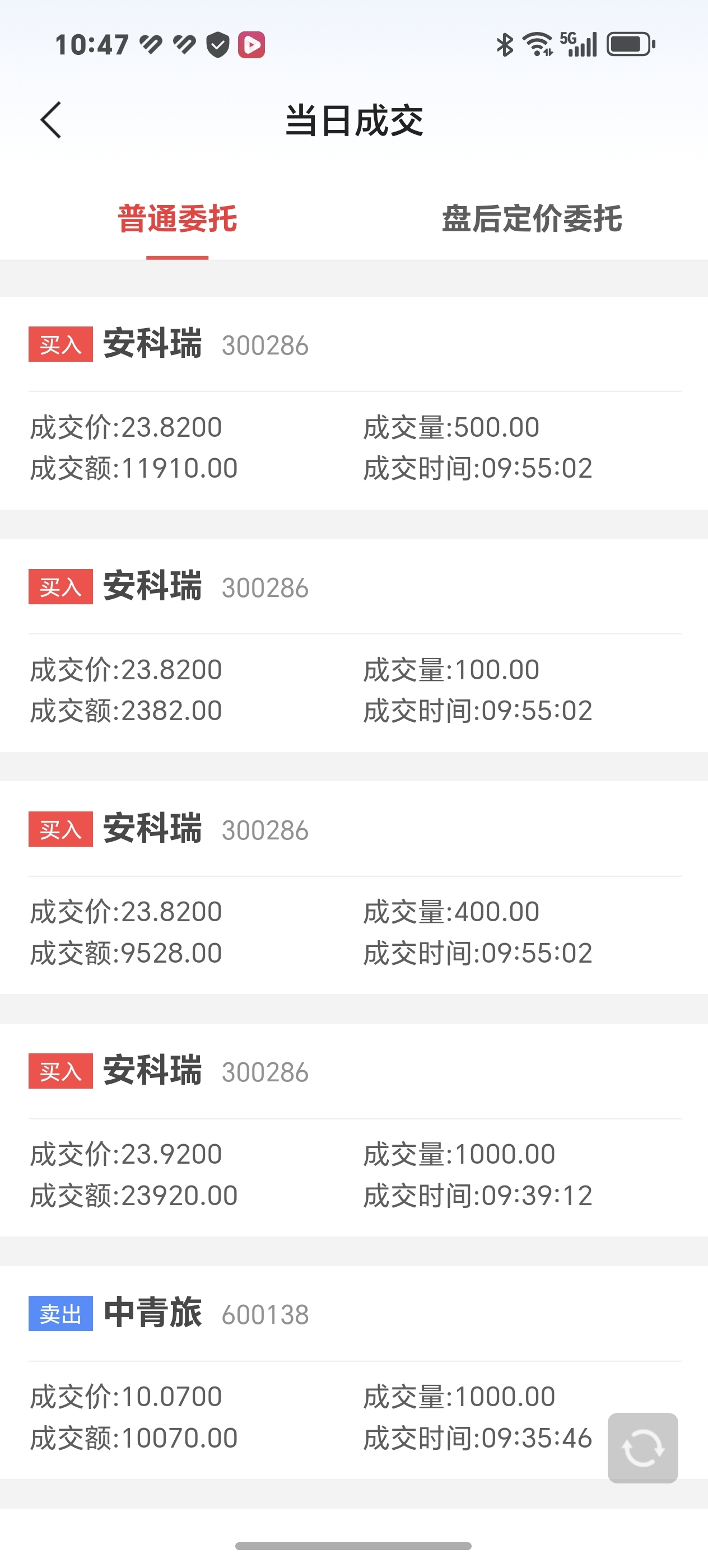
Task: Tap the back arrow icon
Action: point(51,120)
